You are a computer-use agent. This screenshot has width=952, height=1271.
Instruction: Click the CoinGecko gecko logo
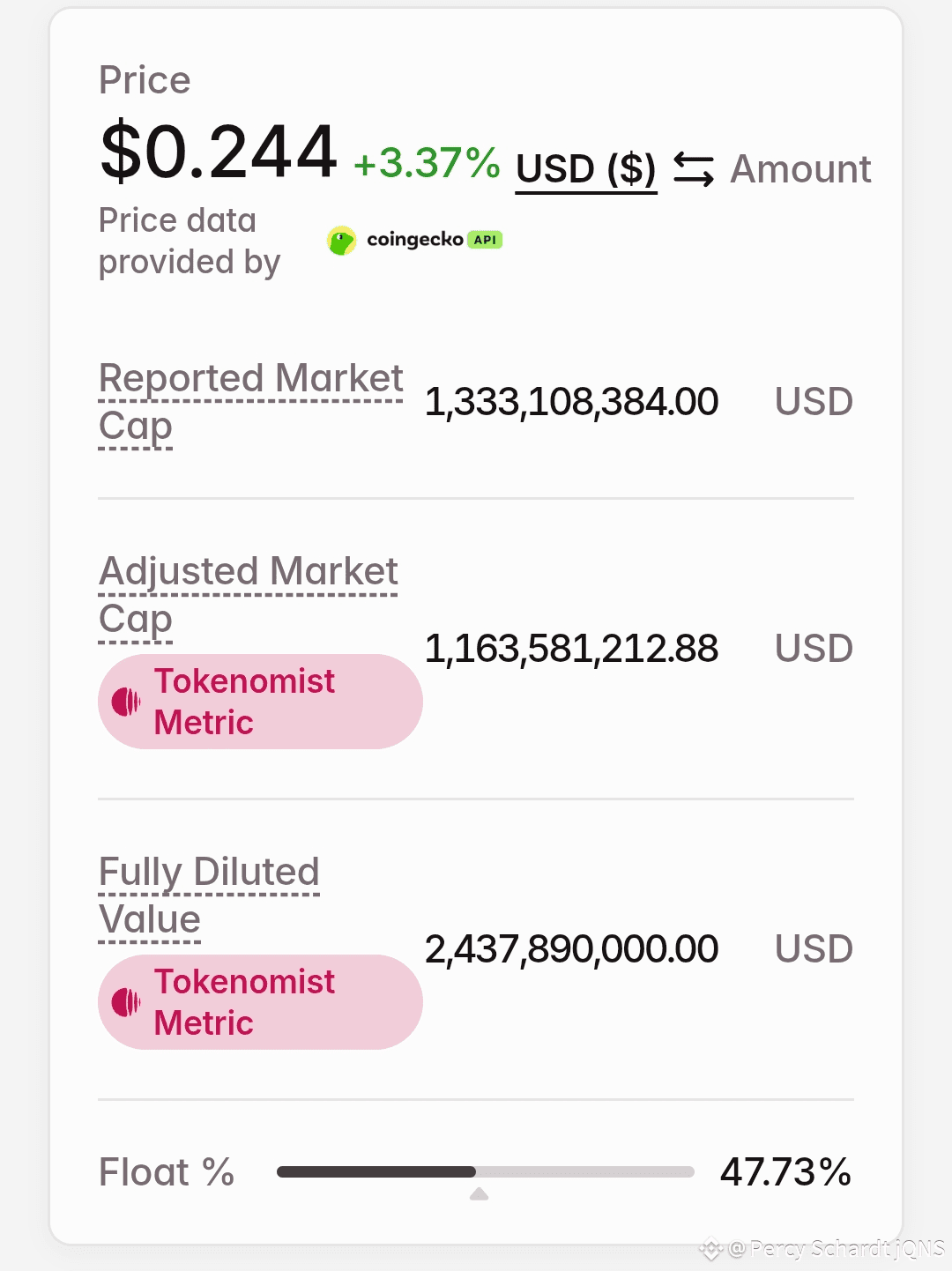click(x=341, y=241)
